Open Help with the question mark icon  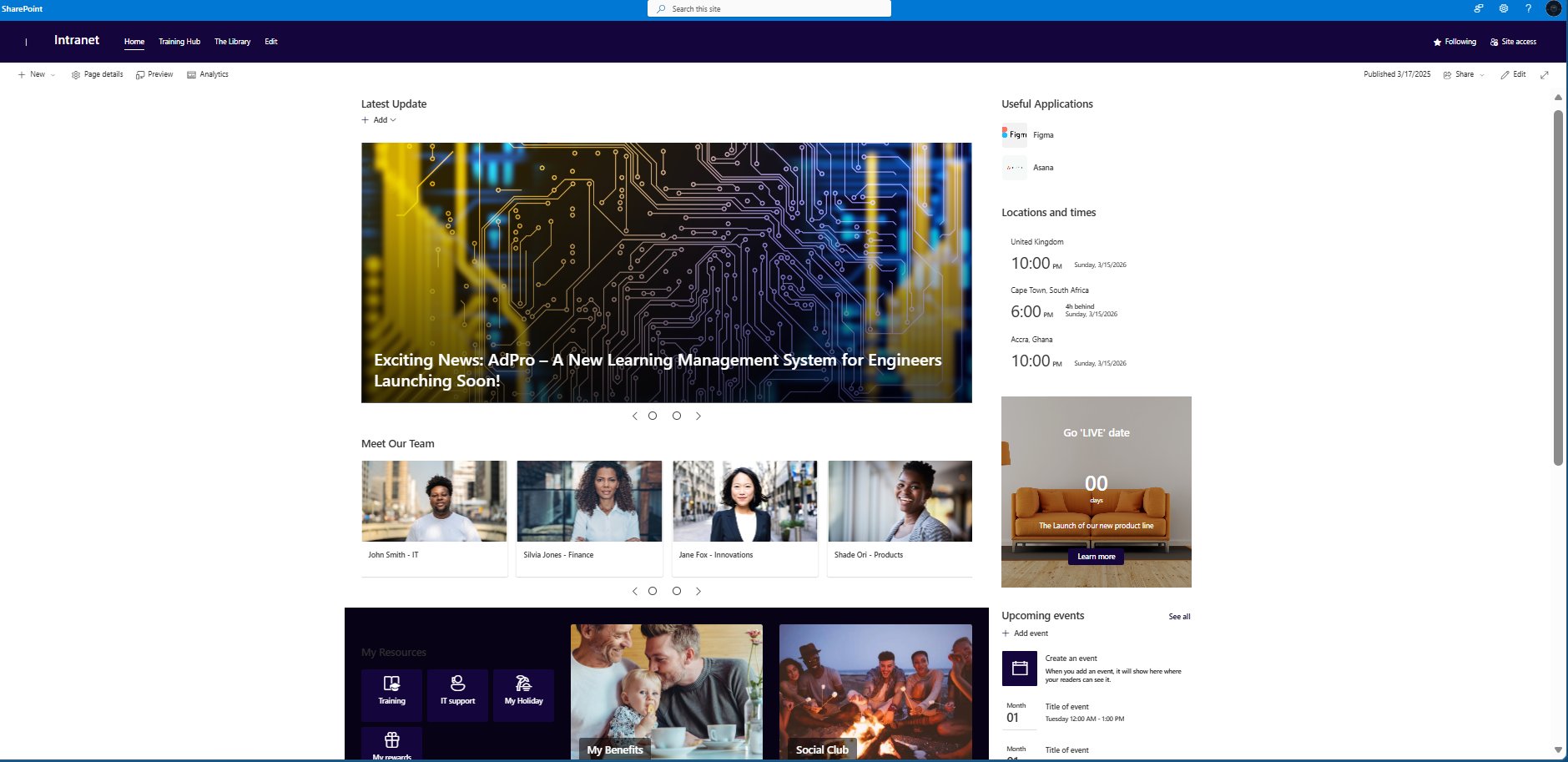point(1527,8)
